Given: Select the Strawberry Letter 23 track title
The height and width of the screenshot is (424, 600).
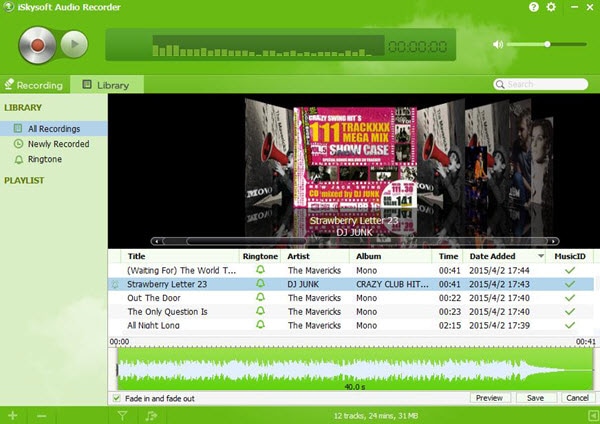Looking at the screenshot, I should coord(167,284).
